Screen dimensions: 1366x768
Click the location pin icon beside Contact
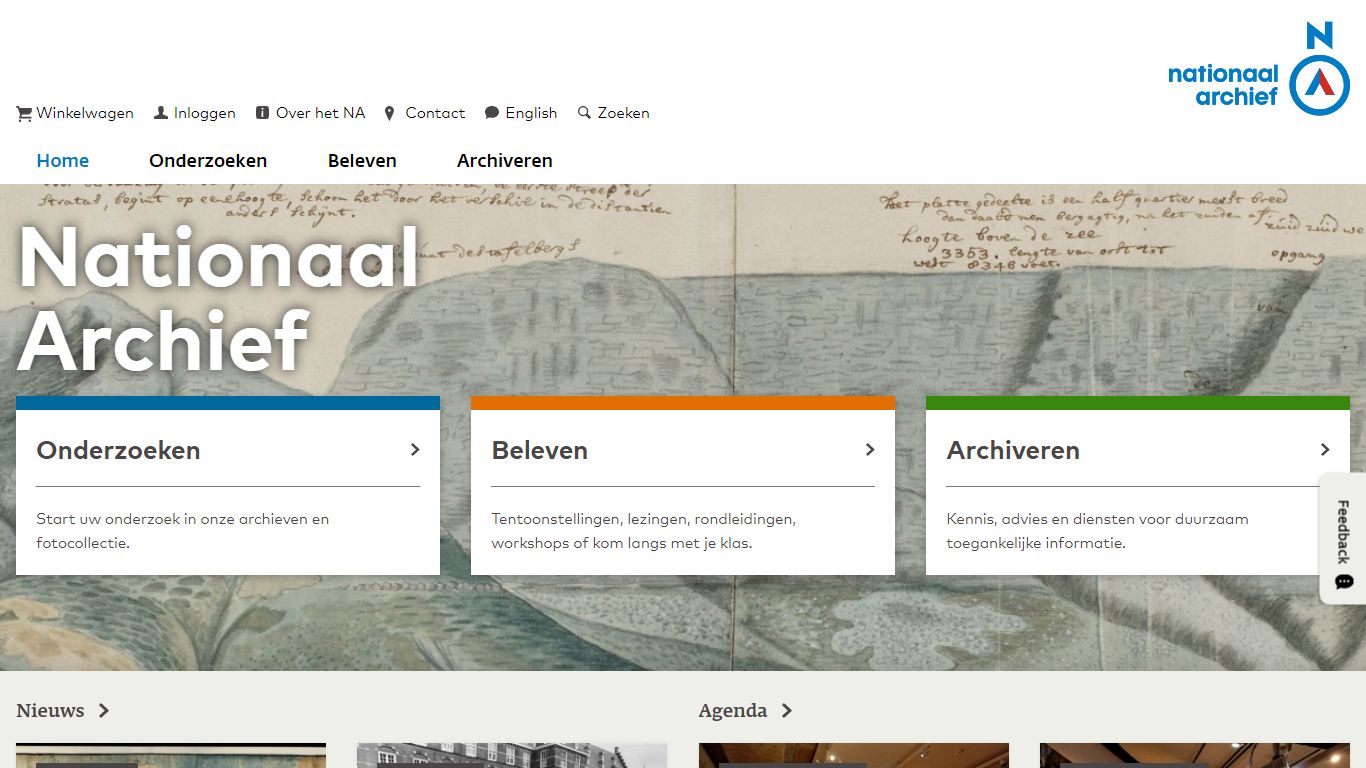point(390,114)
